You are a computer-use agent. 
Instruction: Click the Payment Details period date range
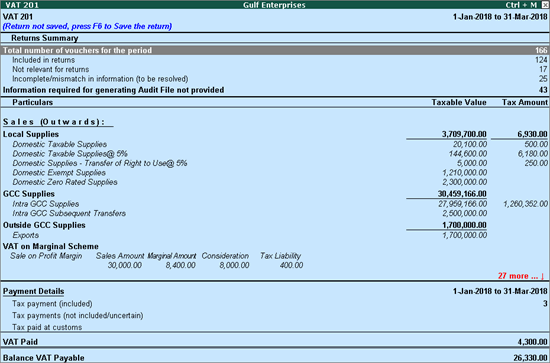[x=500, y=291]
